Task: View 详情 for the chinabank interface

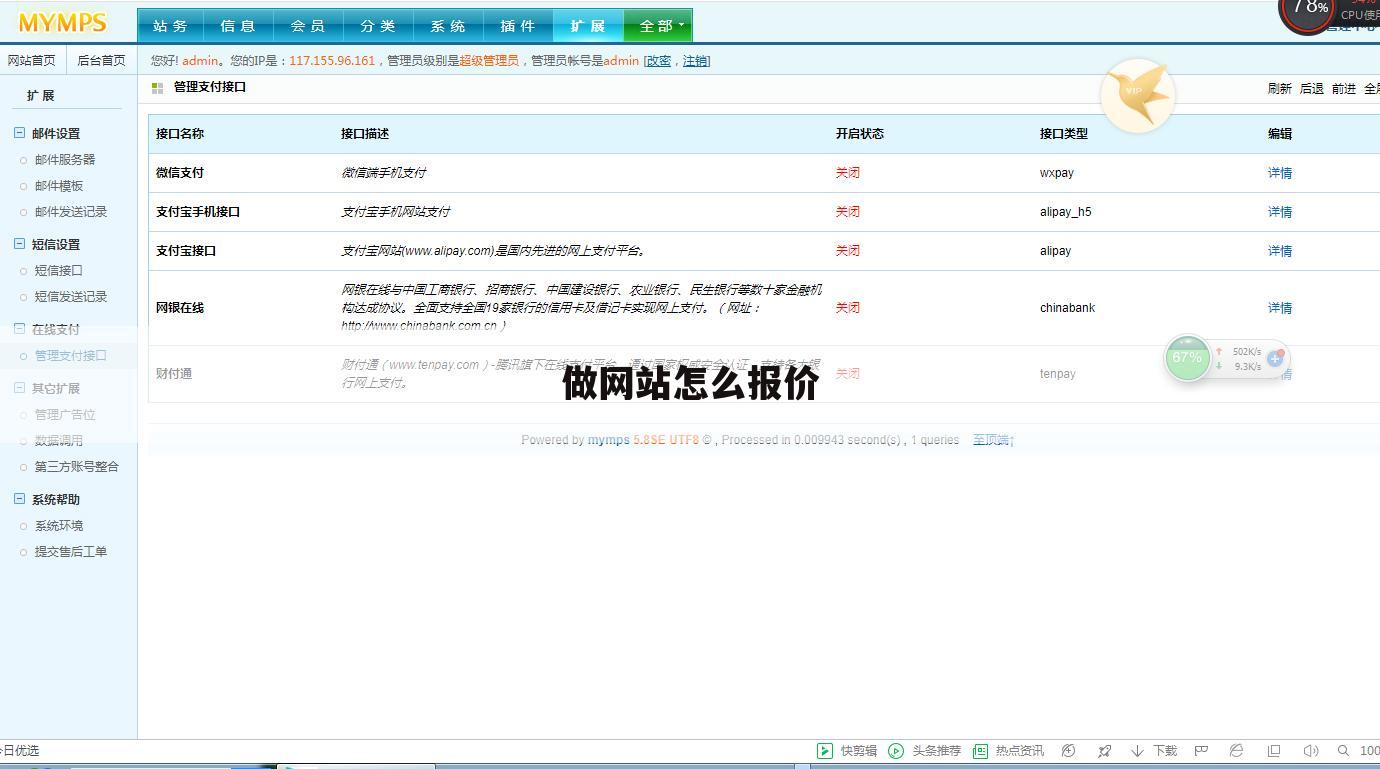Action: coord(1280,308)
